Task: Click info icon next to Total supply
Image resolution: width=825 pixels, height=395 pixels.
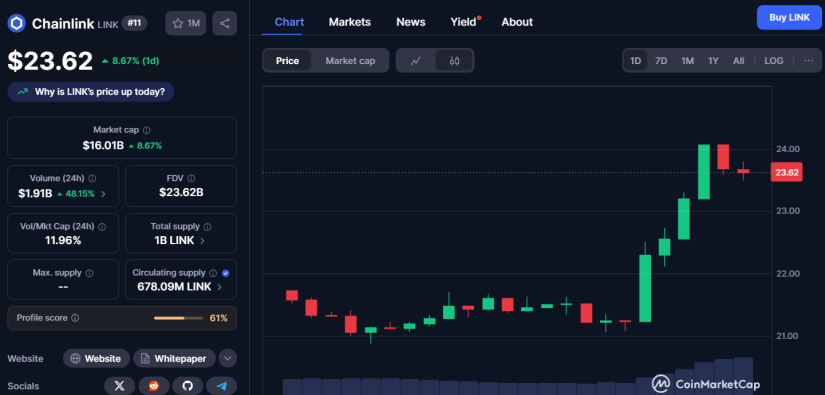Action: [x=207, y=227]
